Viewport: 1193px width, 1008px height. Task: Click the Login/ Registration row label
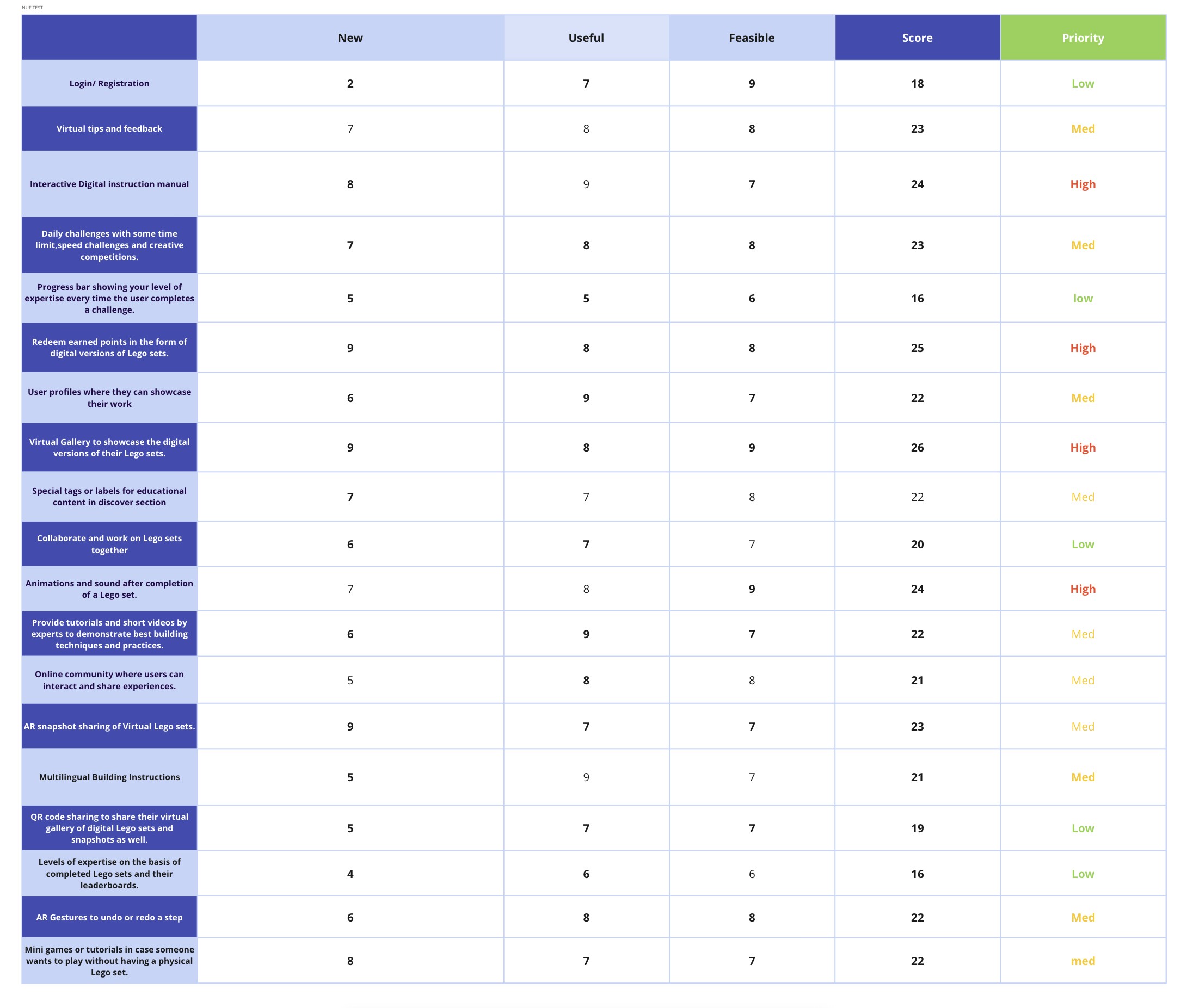109,83
